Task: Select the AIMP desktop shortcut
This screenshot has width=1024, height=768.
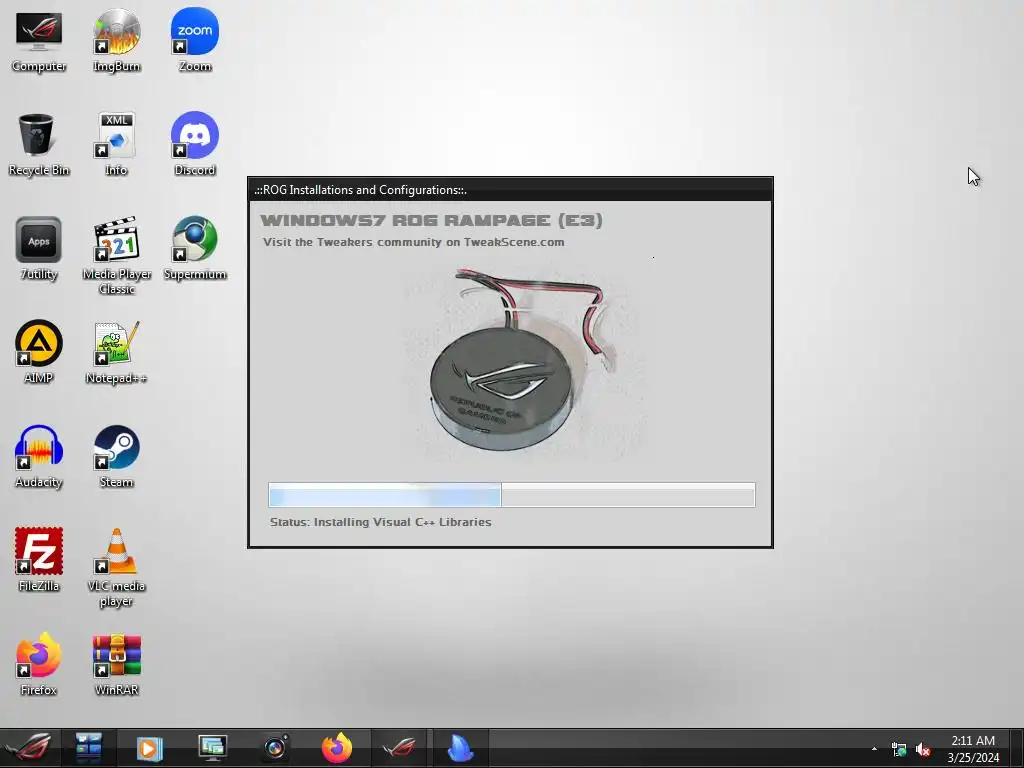Action: click(39, 352)
